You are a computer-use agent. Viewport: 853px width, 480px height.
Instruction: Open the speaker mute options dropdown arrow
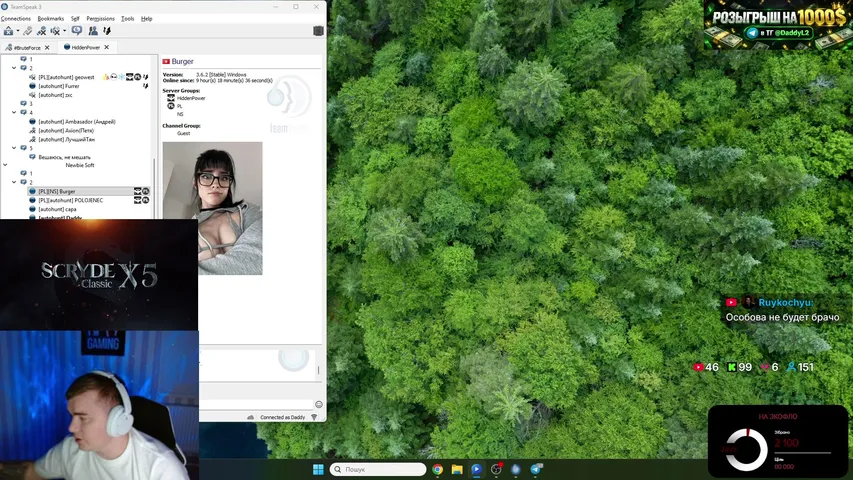(x=64, y=31)
